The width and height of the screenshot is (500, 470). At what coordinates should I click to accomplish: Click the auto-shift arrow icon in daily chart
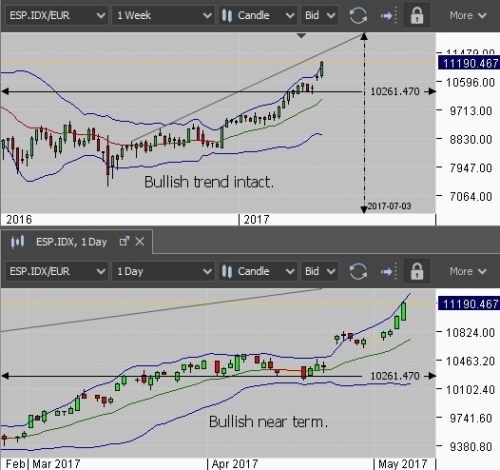[x=388, y=271]
